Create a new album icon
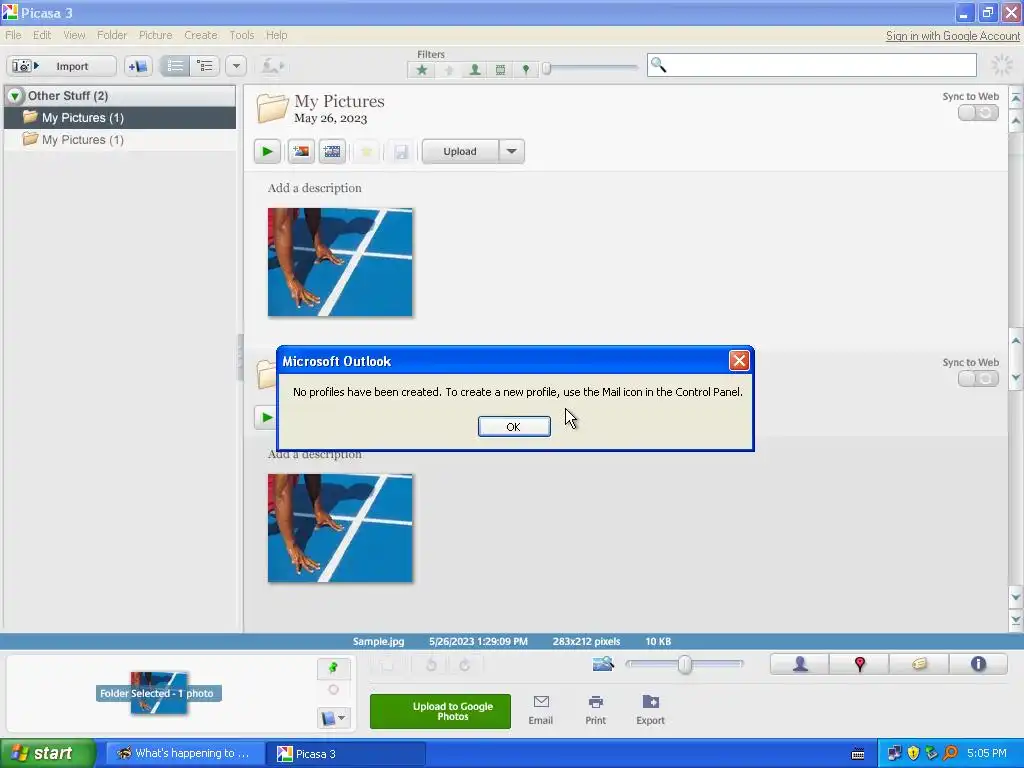The width and height of the screenshot is (1024, 768). pos(138,66)
